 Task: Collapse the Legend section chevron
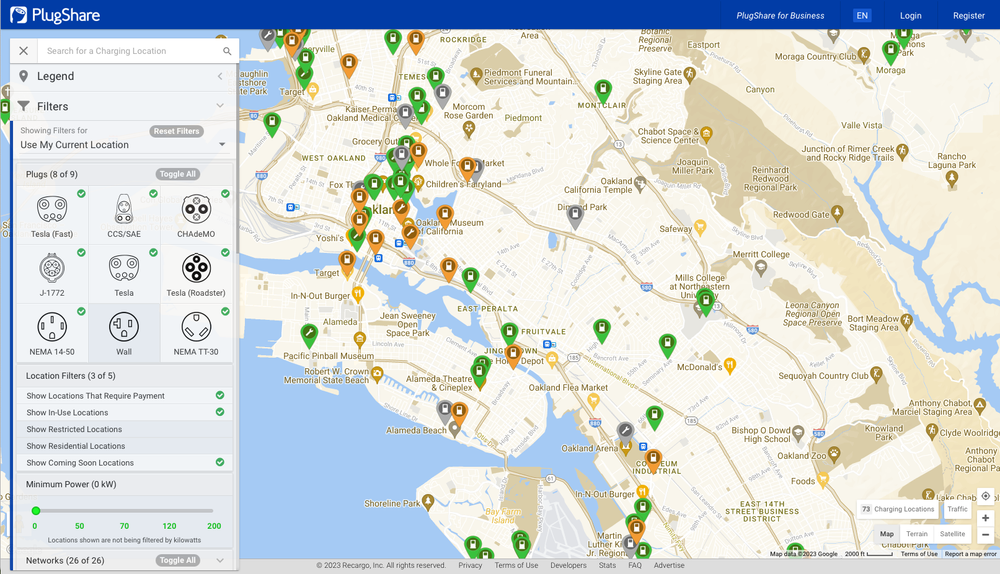[x=220, y=76]
